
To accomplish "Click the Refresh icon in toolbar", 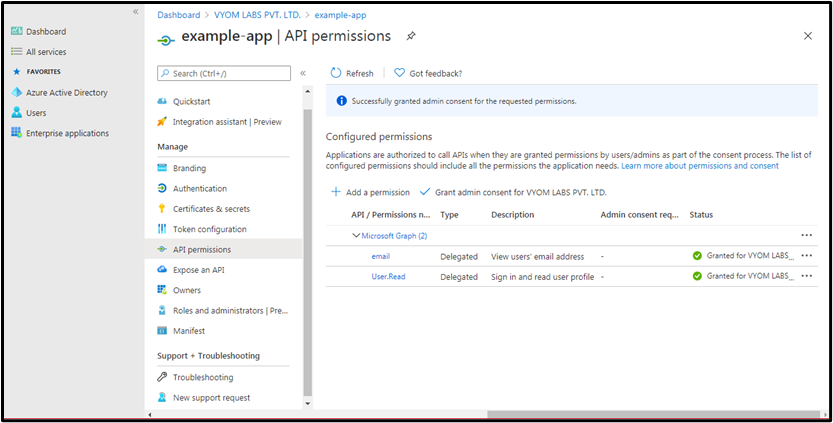I will click(335, 73).
